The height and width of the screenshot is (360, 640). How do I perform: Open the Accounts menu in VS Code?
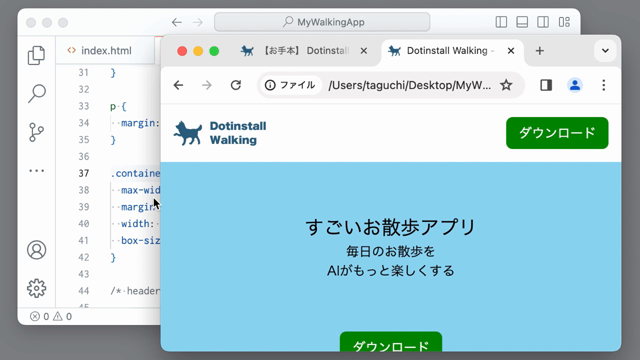[36, 250]
